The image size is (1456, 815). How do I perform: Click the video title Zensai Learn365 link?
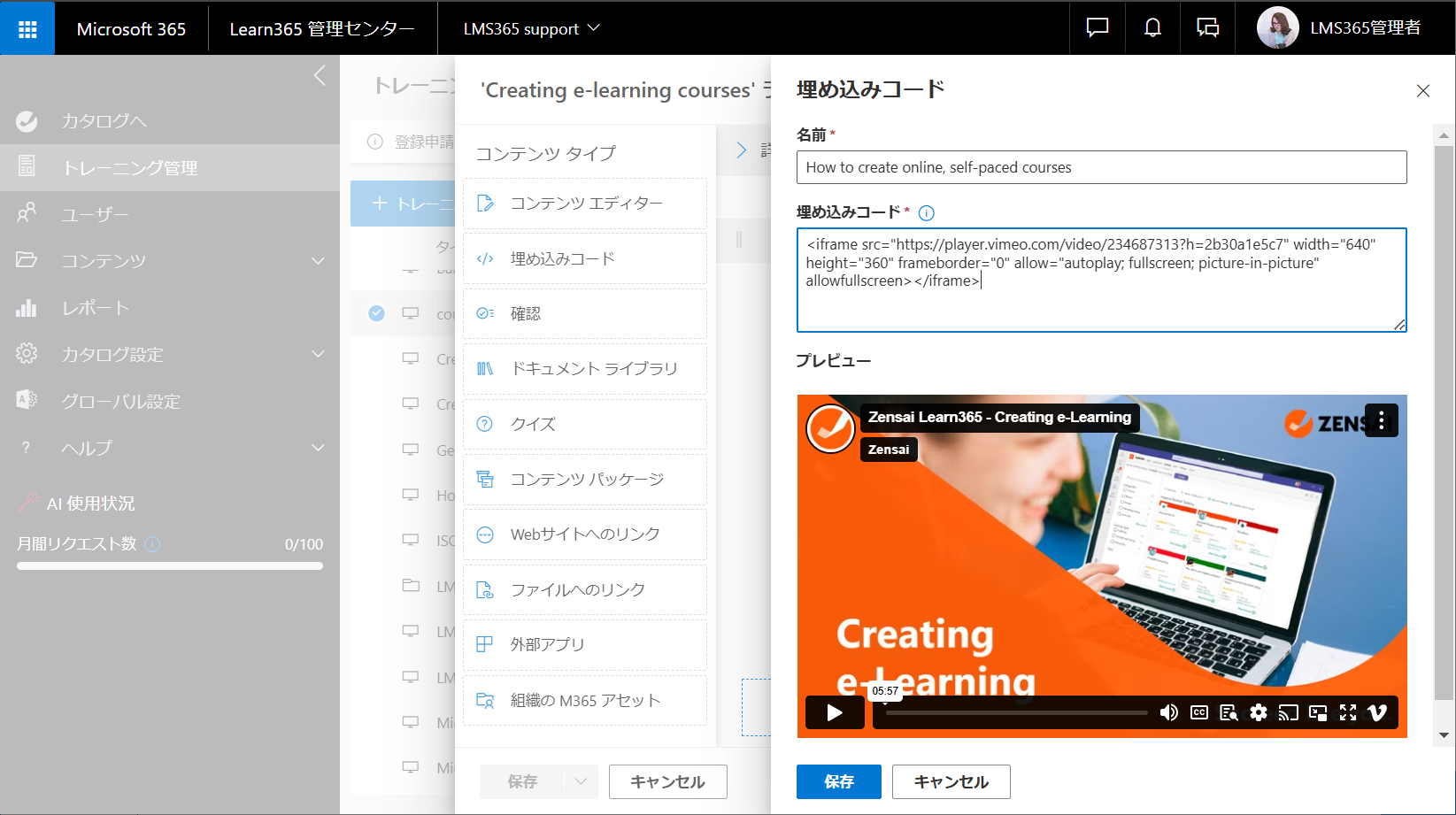(x=999, y=418)
